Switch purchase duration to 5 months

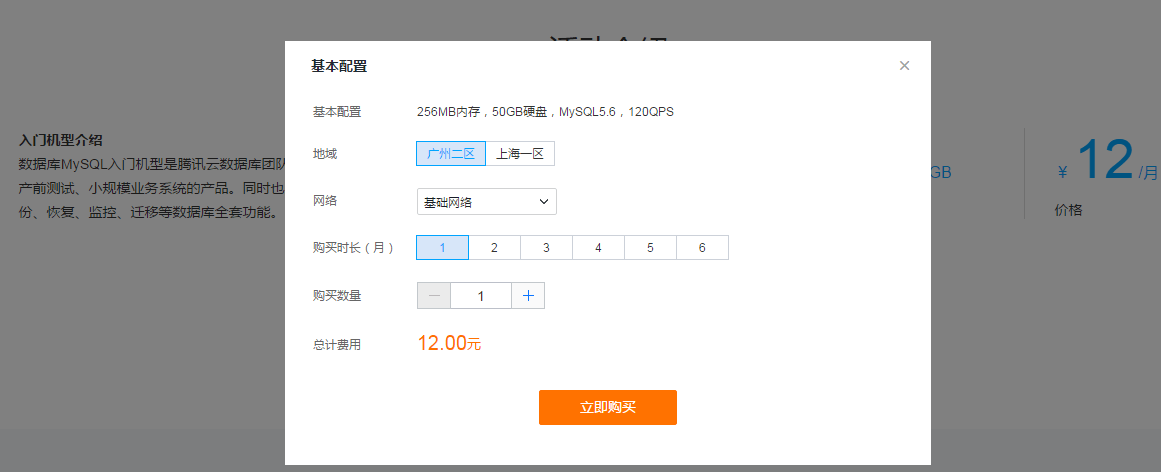click(x=650, y=248)
